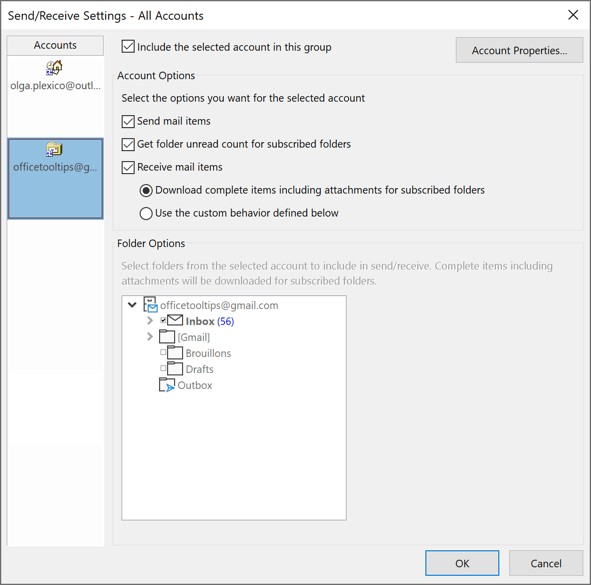This screenshot has width=591, height=585.
Task: Disable the Receive mail items checkbox
Action: [x=128, y=167]
